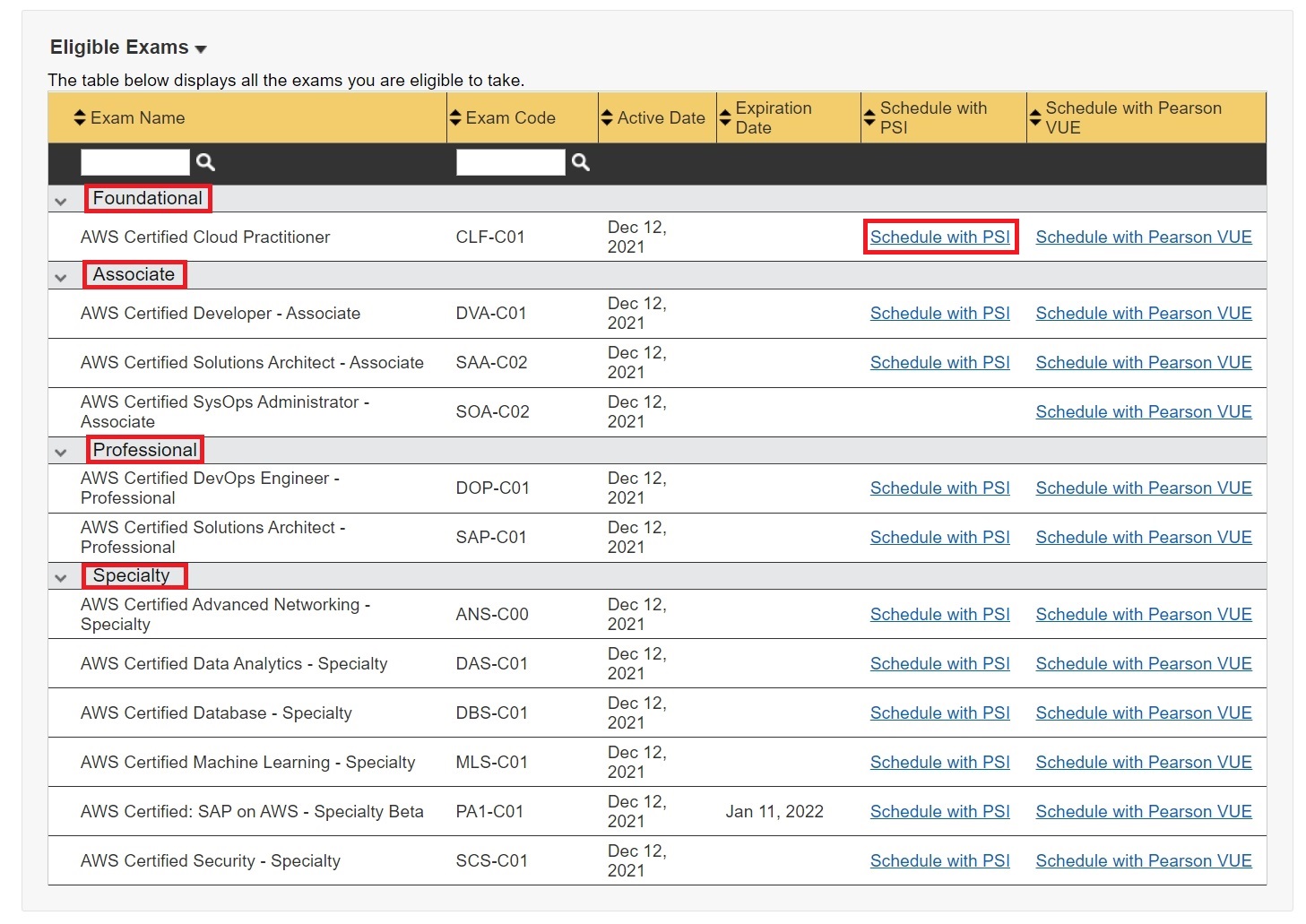Select the Associate group label
This screenshot has height=924, width=1306.
tap(134, 274)
